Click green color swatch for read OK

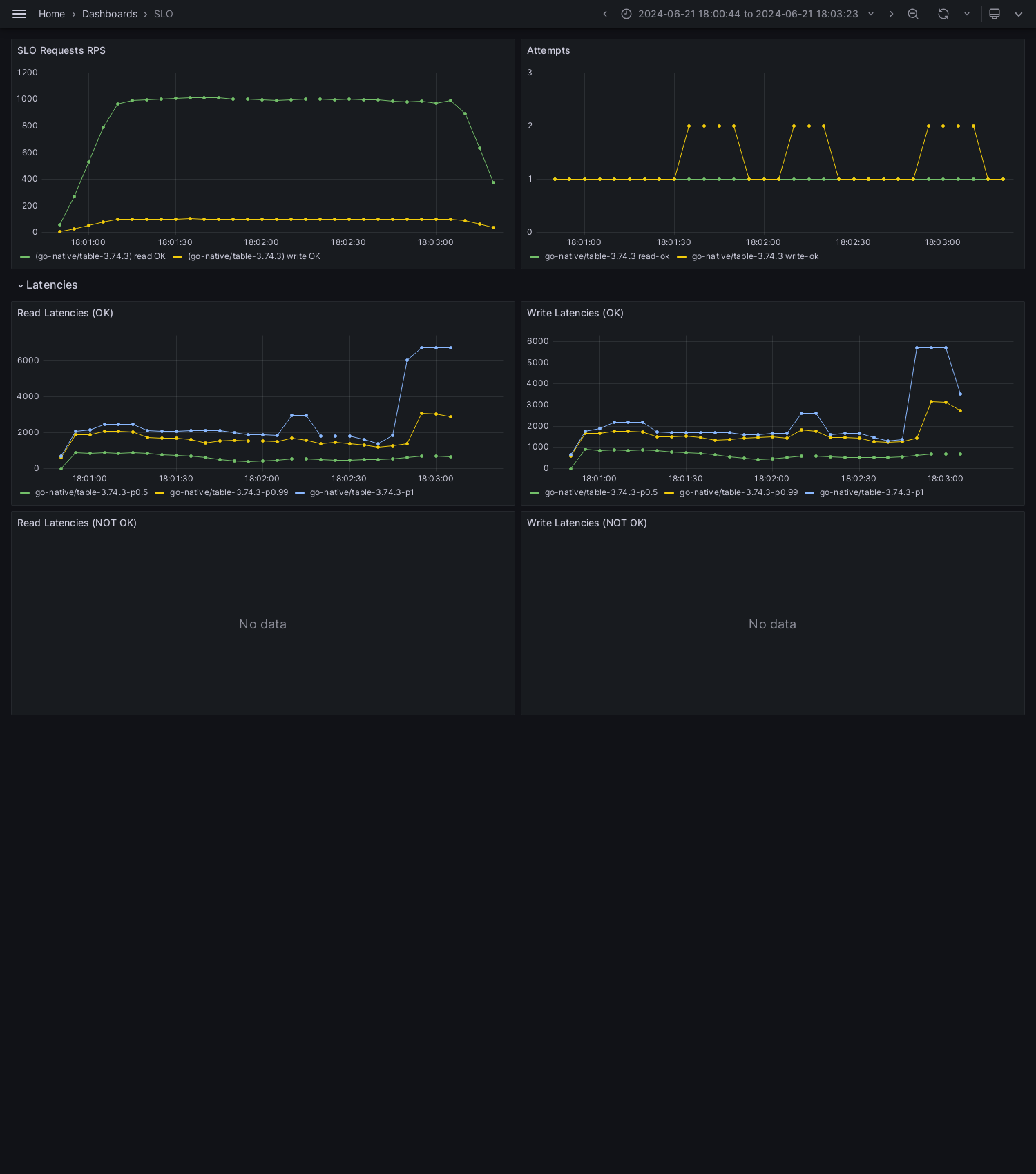point(25,257)
